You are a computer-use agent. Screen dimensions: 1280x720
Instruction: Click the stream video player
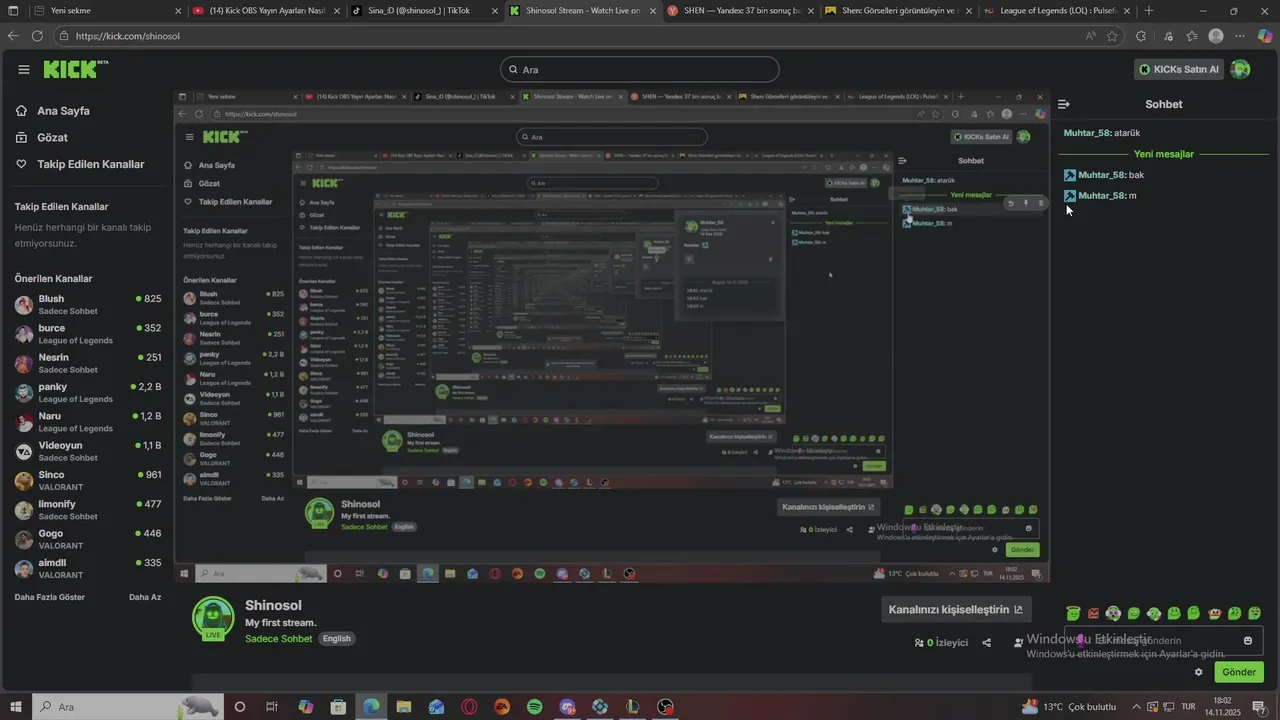click(x=611, y=337)
